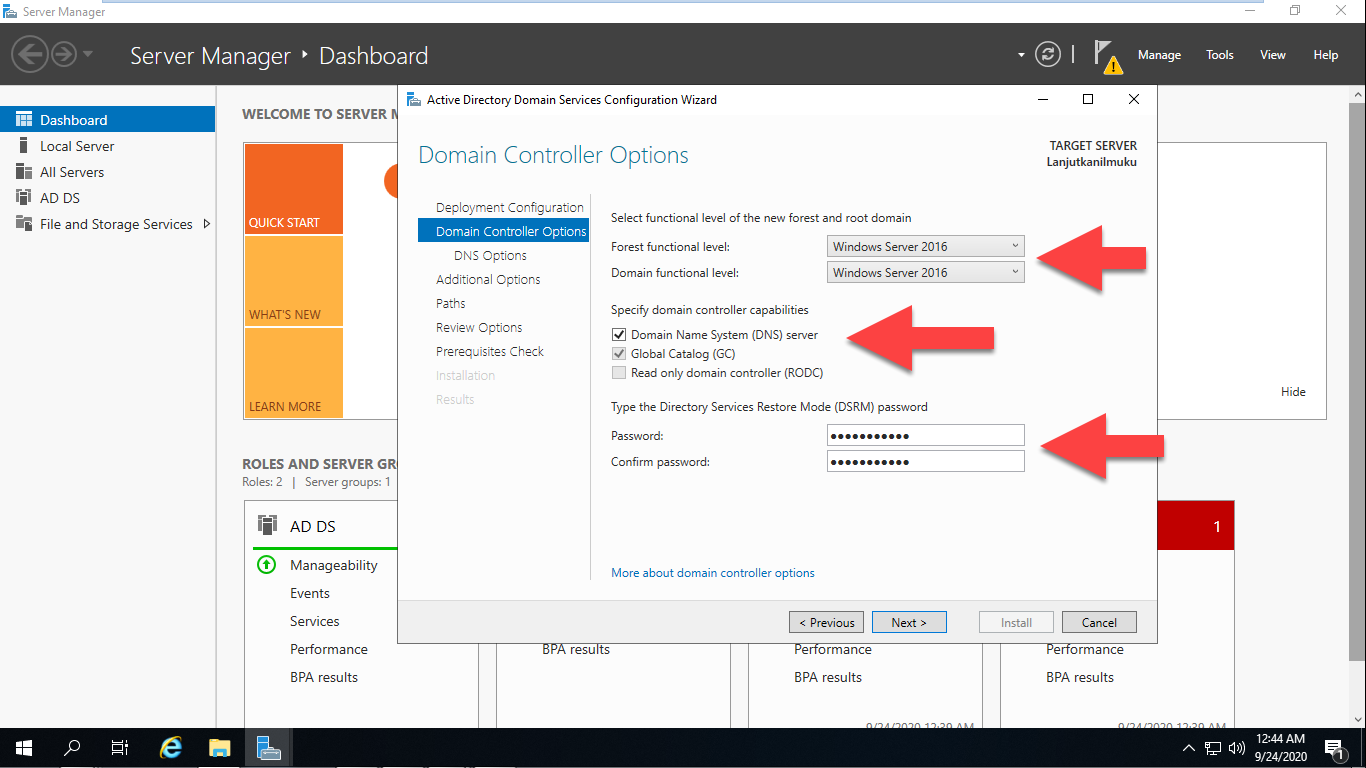Click the Server Manager vertical scrollbar
Screen dimensions: 1366x768
point(1358,380)
